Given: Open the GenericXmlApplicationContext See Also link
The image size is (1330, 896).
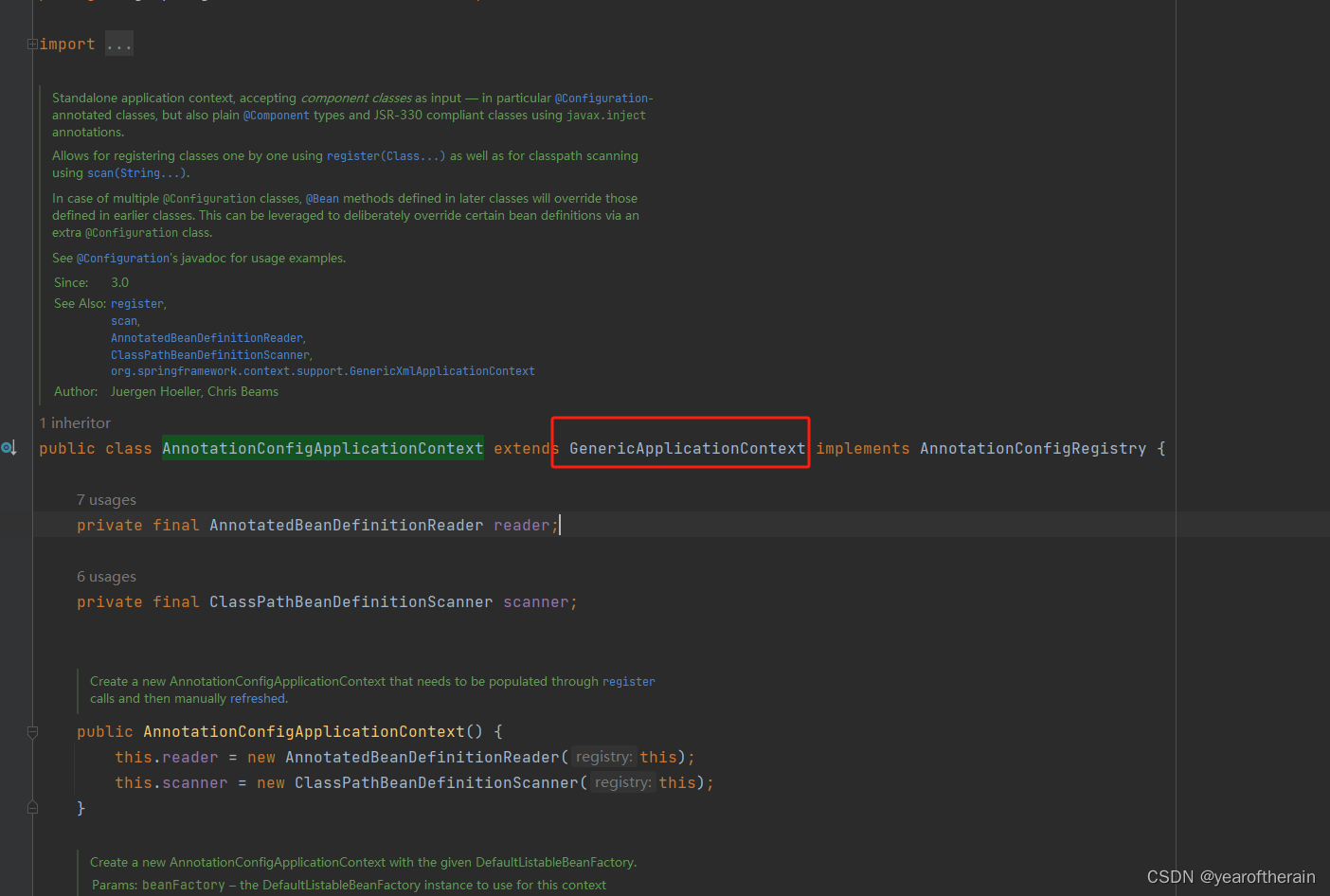Looking at the screenshot, I should point(323,371).
